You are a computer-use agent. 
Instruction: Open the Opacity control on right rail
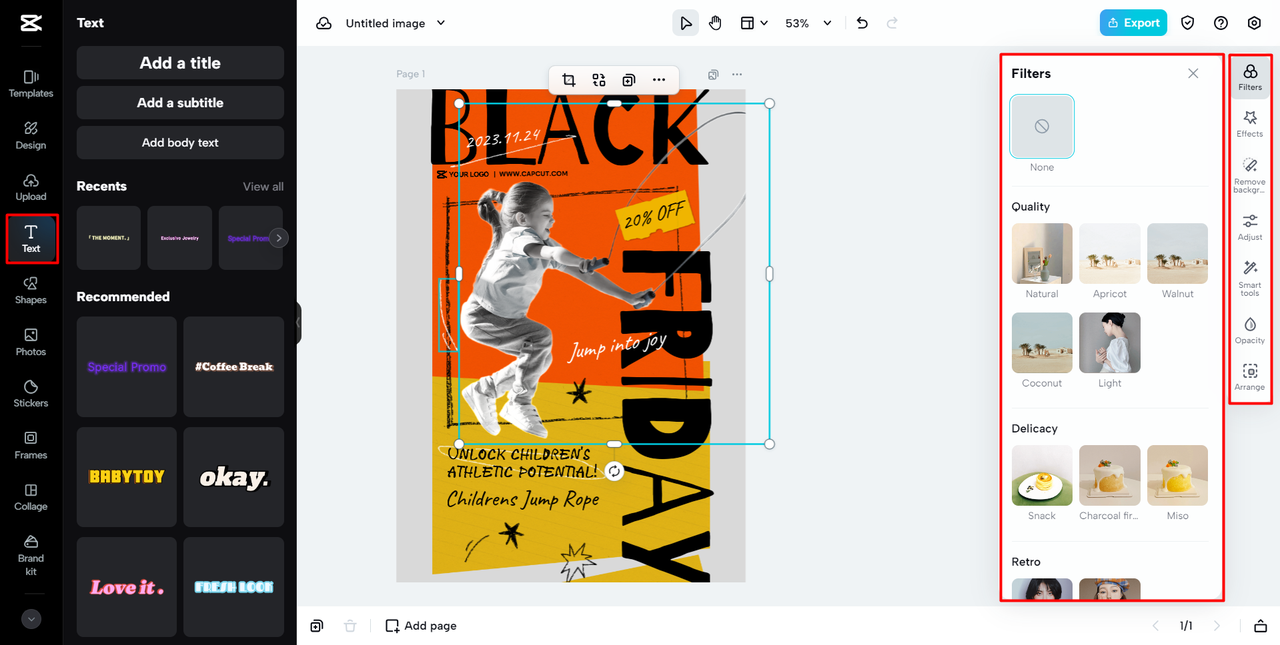tap(1250, 331)
